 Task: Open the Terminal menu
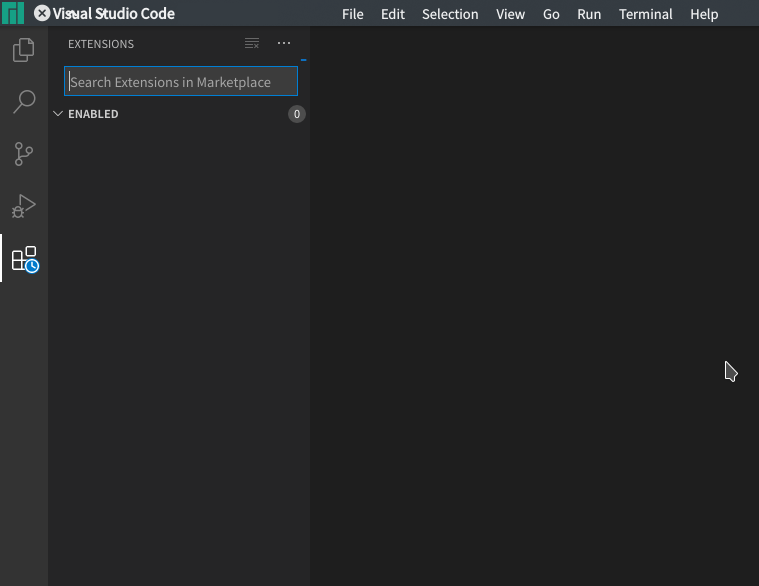(646, 14)
